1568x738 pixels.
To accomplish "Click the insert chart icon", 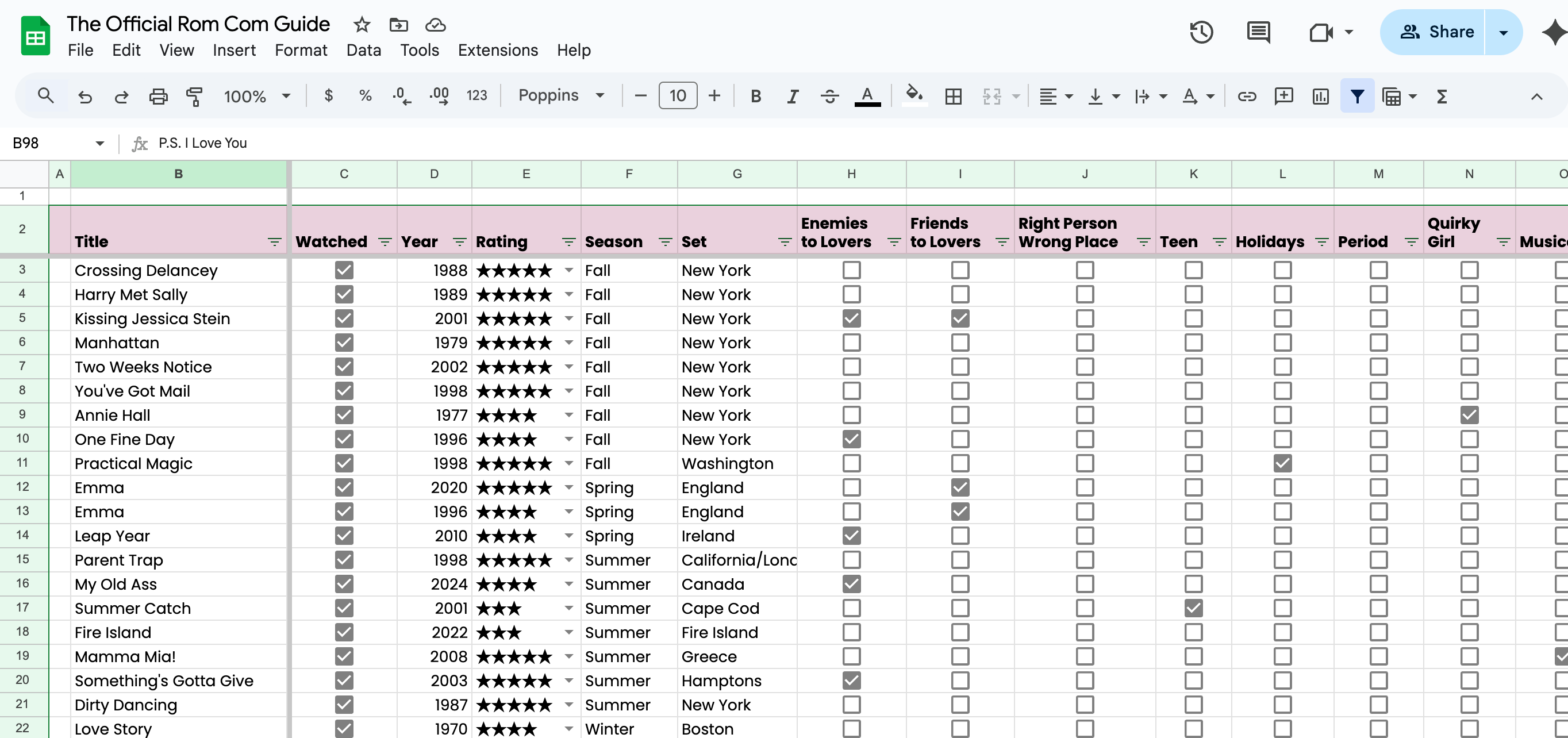I will coord(1320,96).
